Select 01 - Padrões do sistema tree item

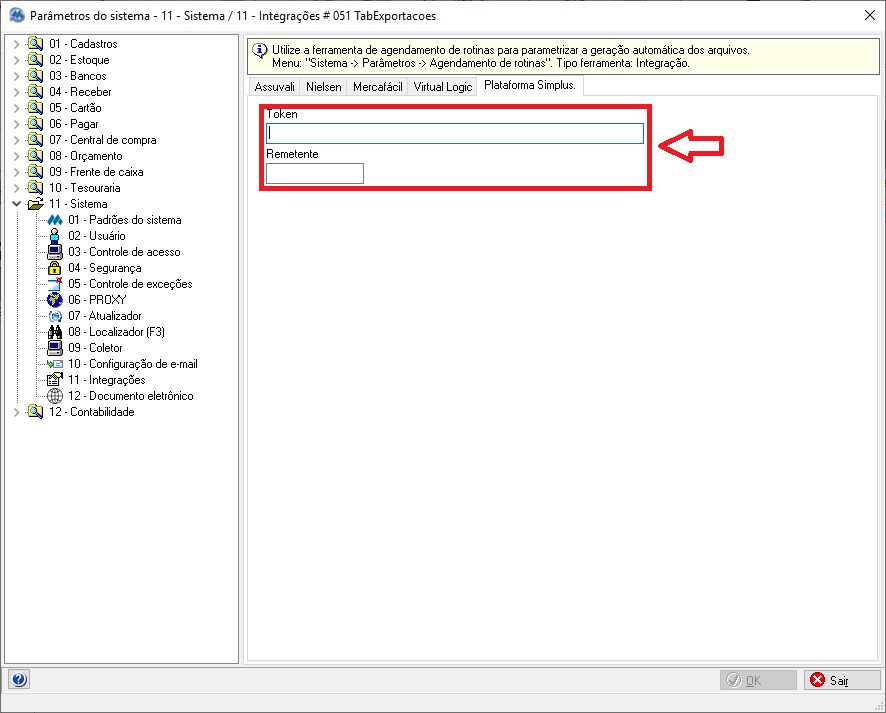point(124,220)
